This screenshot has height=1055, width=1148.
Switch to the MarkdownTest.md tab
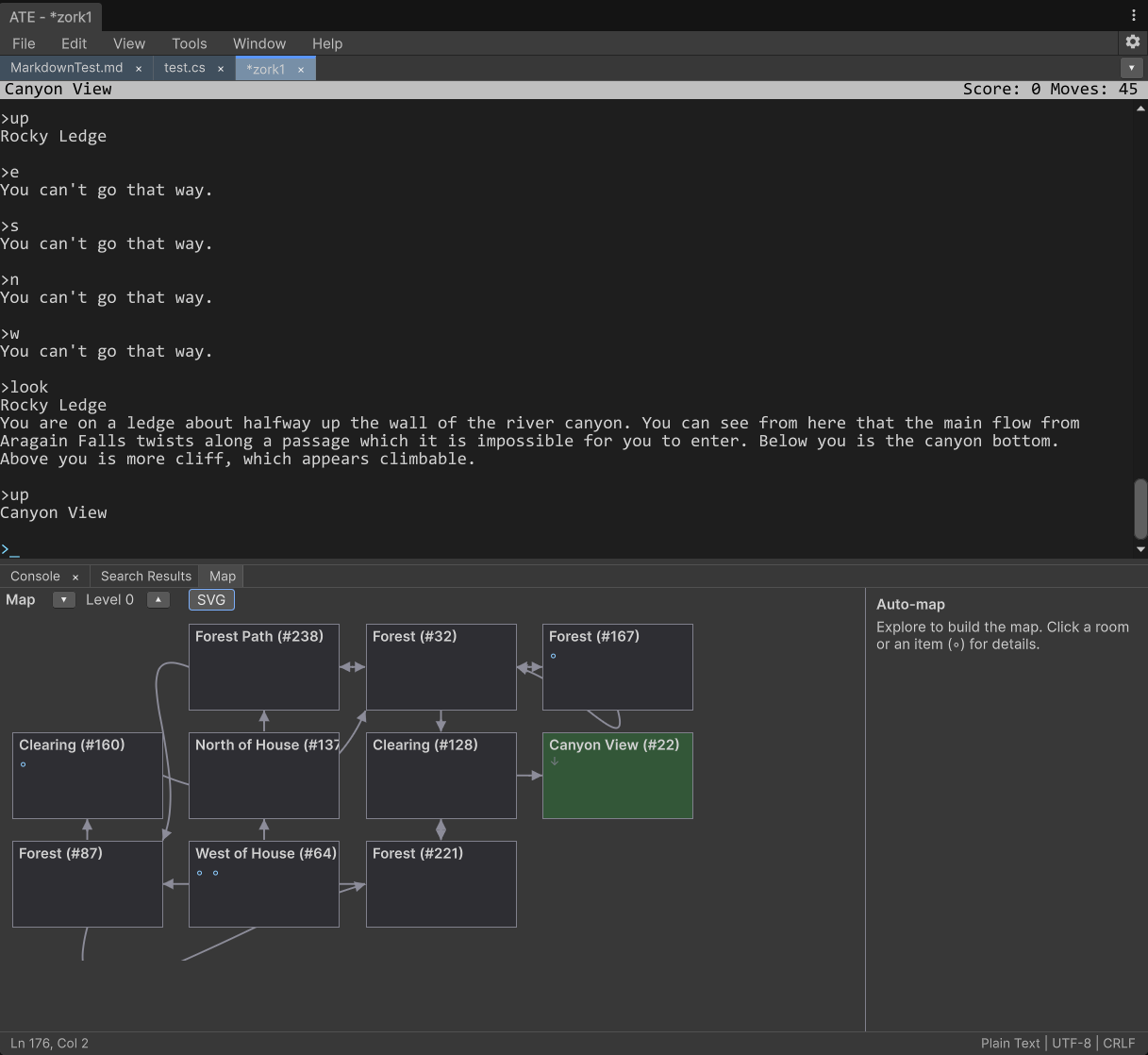coord(66,68)
